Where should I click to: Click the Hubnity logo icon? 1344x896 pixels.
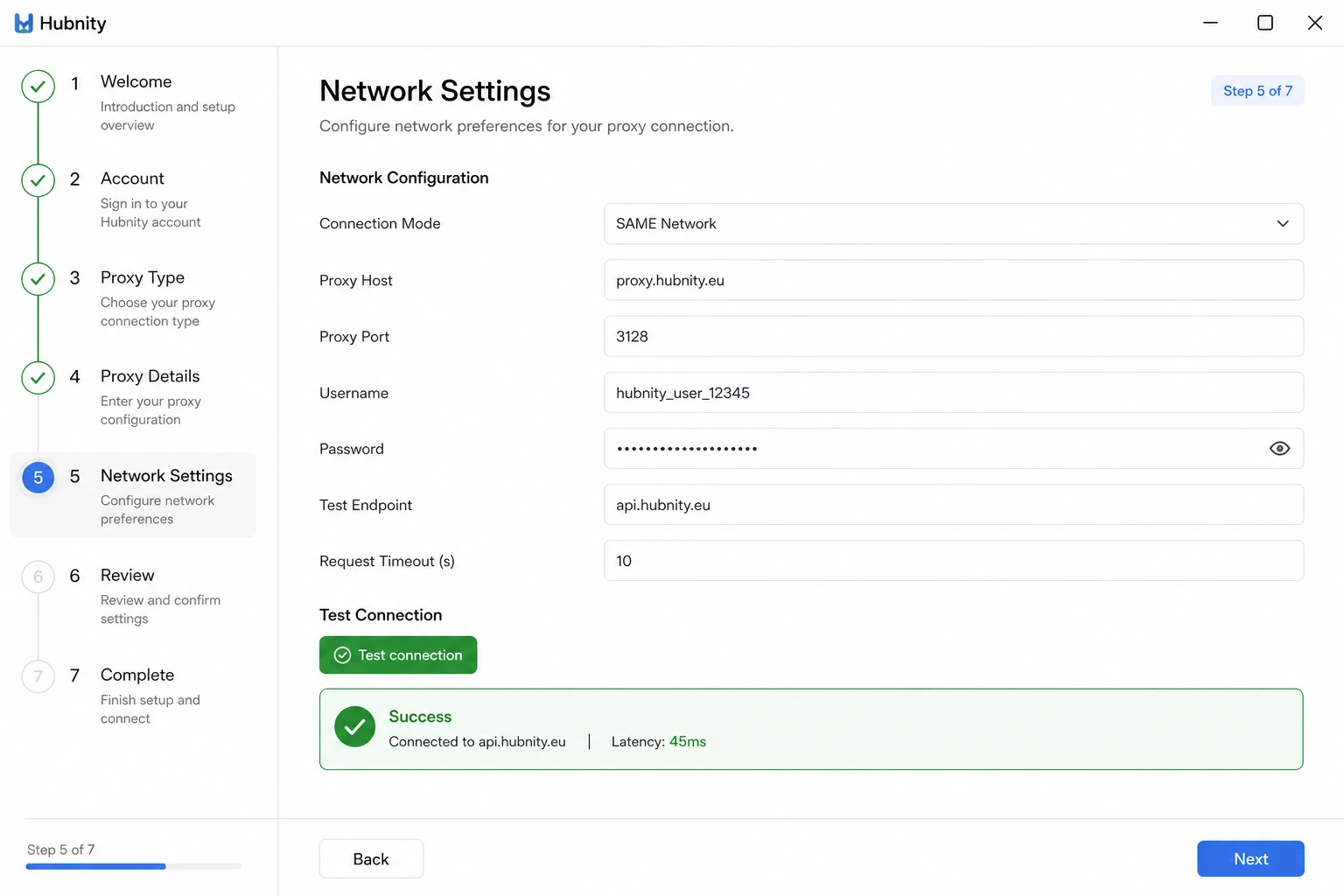click(24, 24)
